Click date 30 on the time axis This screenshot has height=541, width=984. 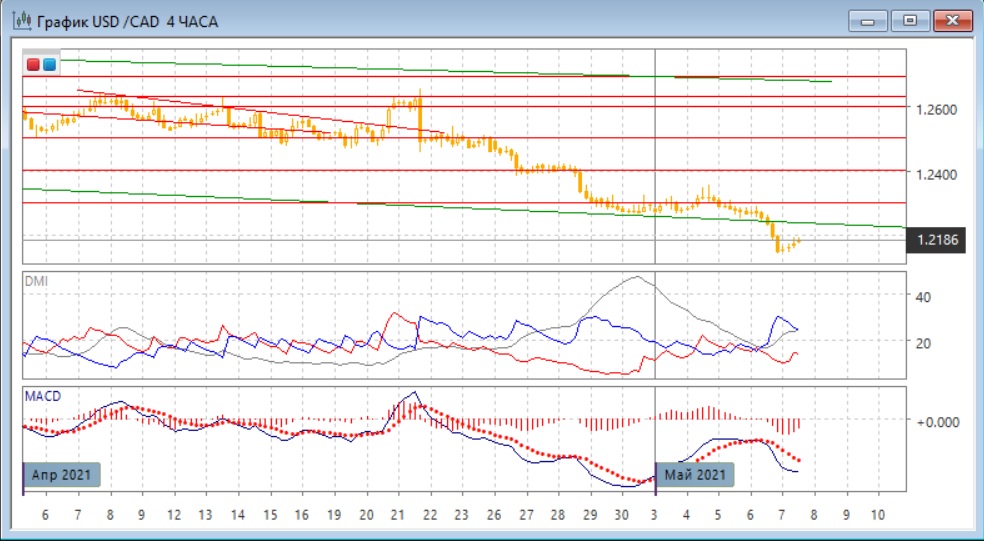[x=622, y=514]
